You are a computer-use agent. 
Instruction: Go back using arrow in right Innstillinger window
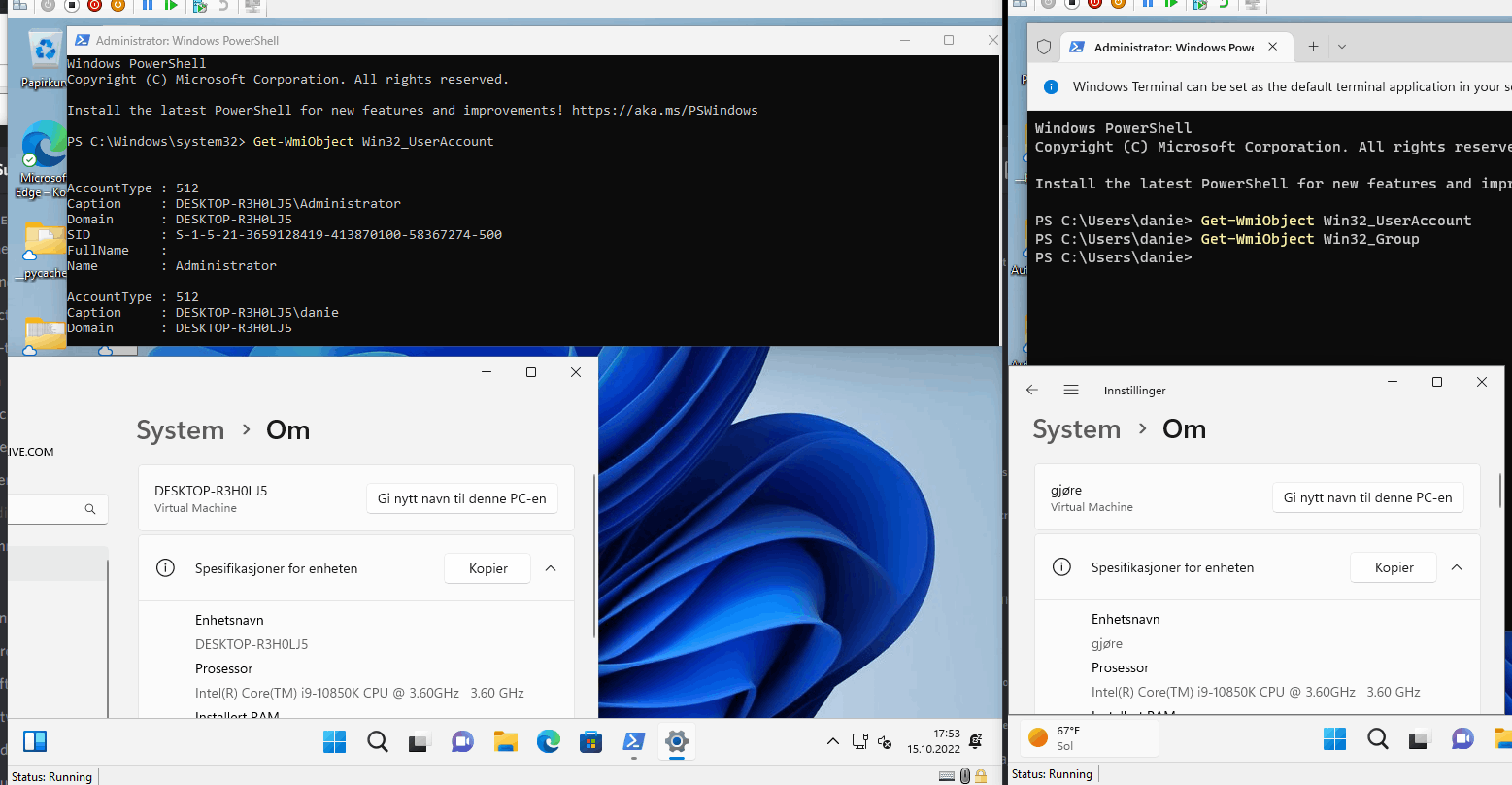point(1032,390)
